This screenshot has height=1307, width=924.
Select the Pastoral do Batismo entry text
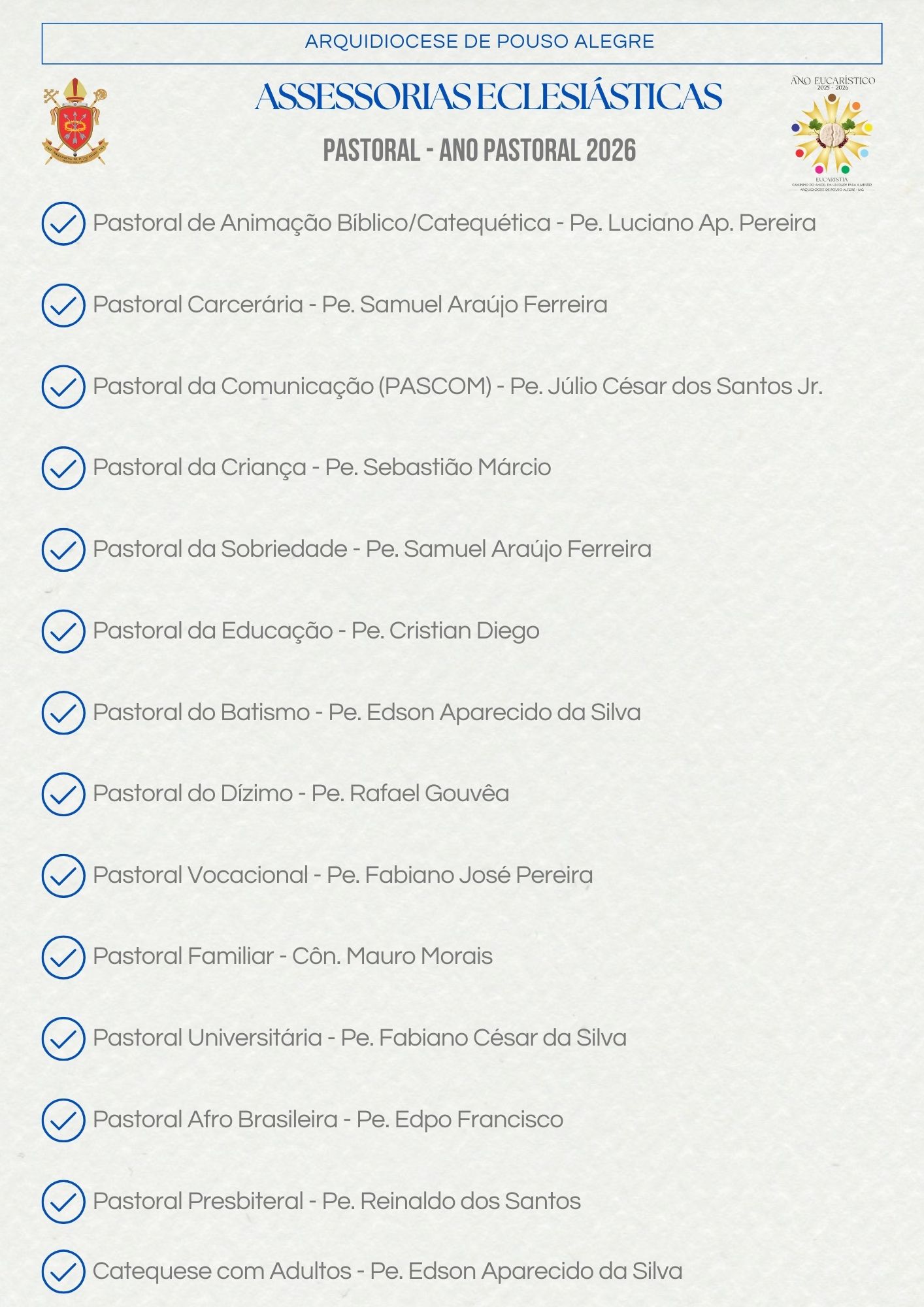pos(367,712)
